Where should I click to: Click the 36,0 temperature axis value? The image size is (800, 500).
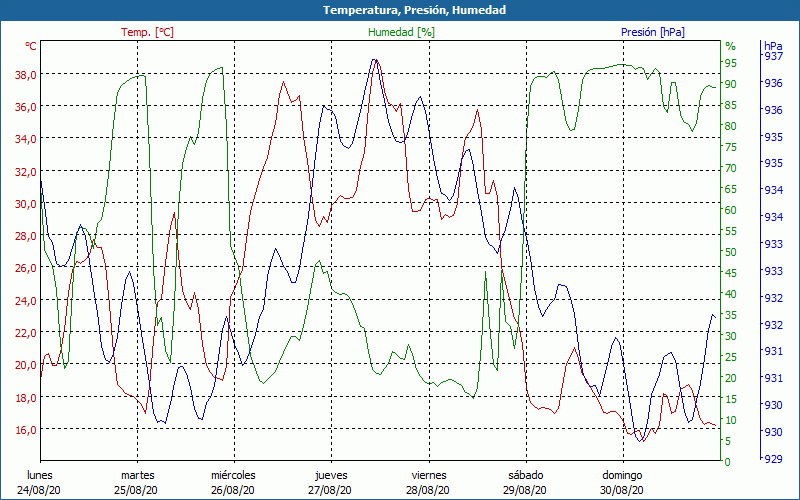tap(27, 107)
